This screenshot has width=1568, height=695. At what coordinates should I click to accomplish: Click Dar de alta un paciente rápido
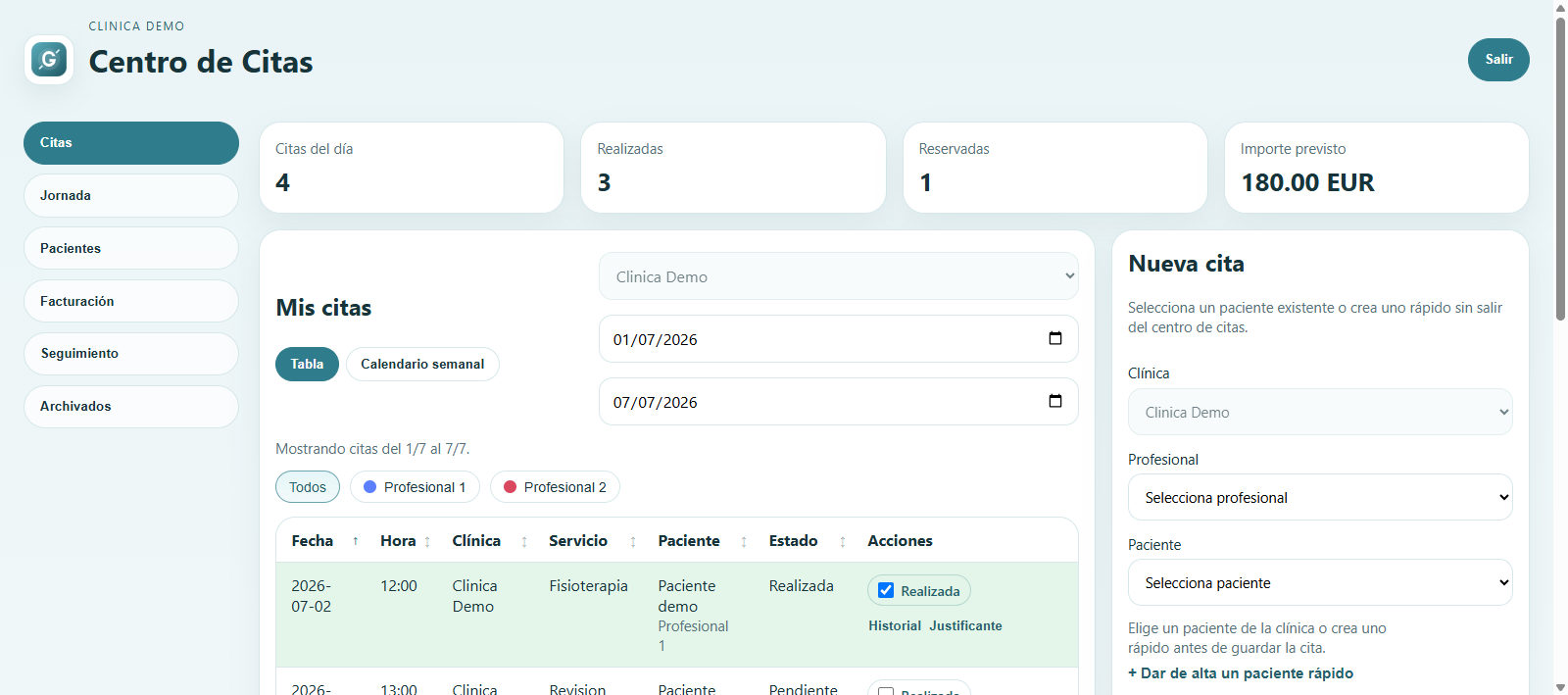click(x=1241, y=672)
